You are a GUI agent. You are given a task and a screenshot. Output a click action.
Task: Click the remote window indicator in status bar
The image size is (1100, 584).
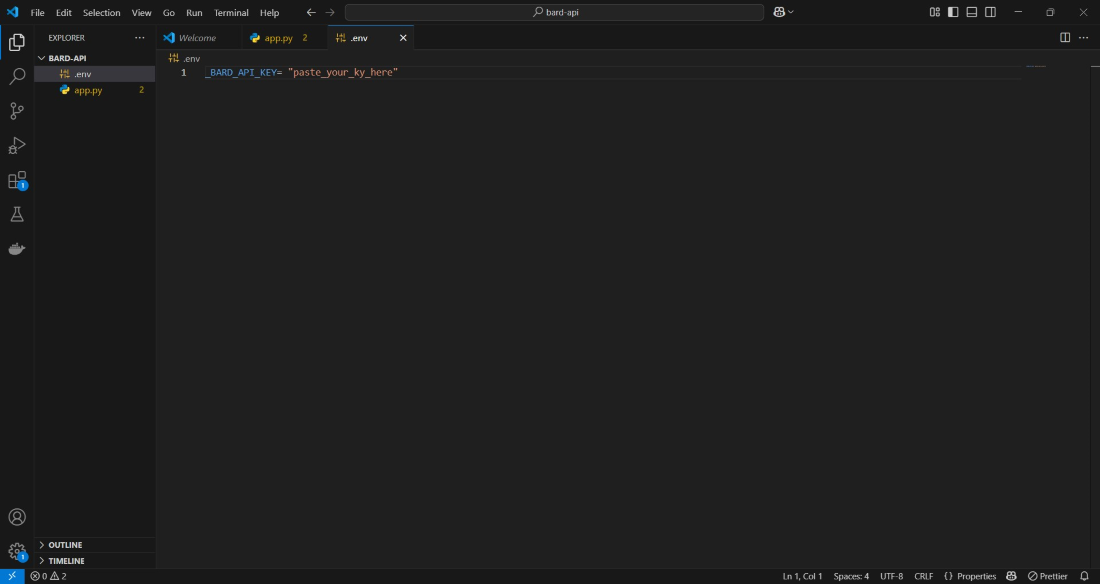(x=12, y=576)
